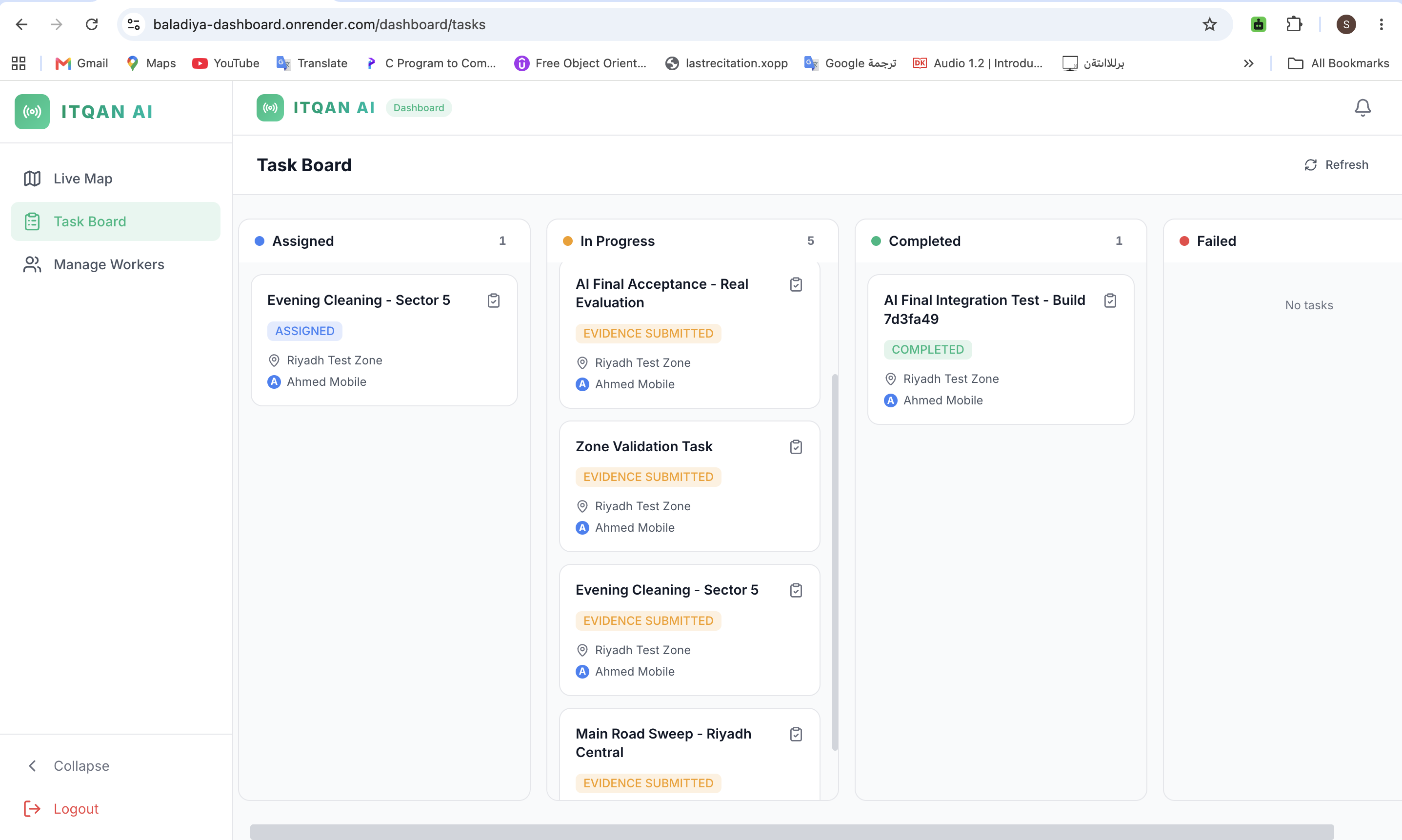Click Ahmed Mobile avatar on Zone Validation card
The image size is (1402, 840).
[x=582, y=527]
